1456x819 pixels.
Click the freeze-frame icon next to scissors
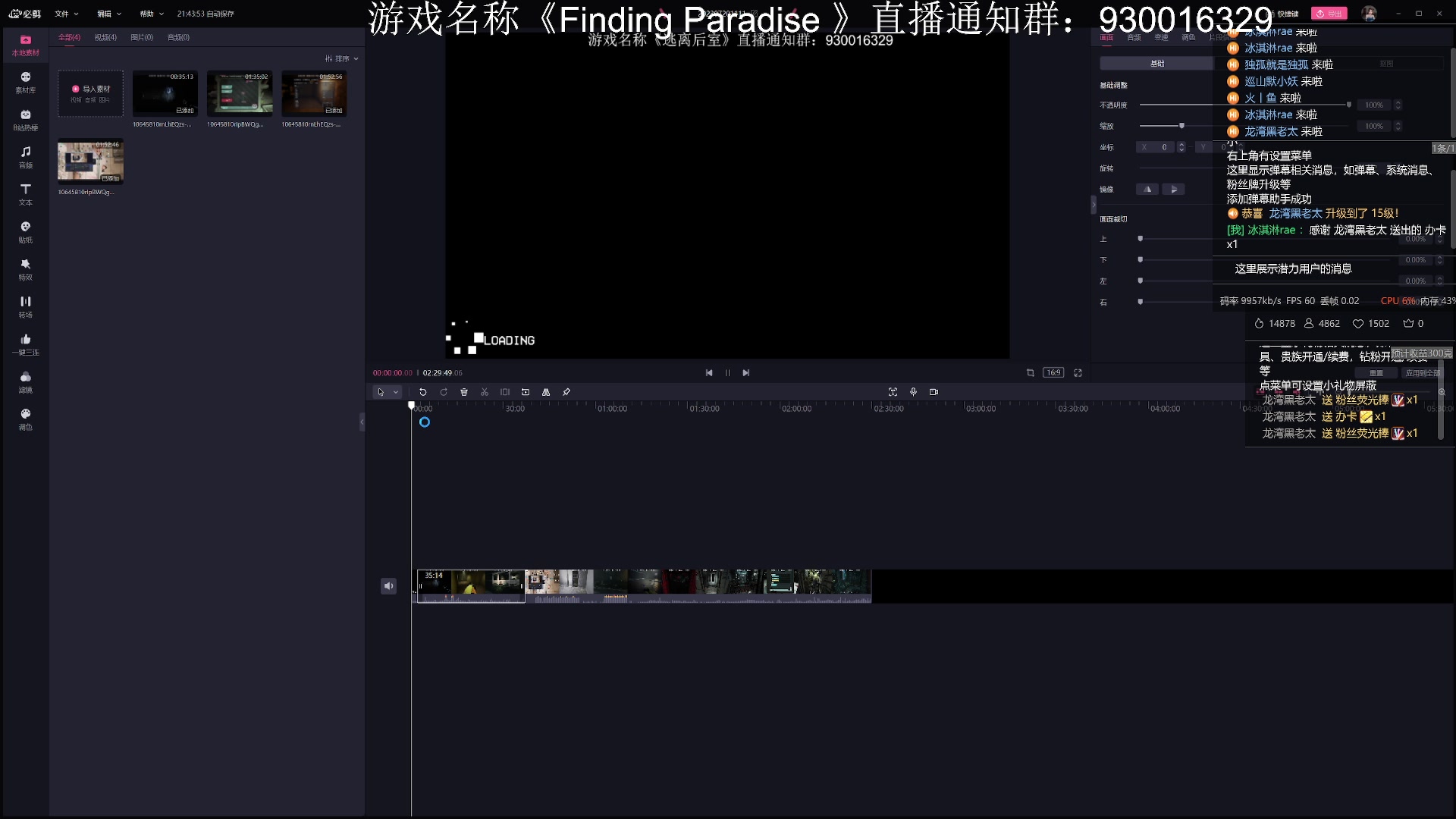[x=505, y=392]
